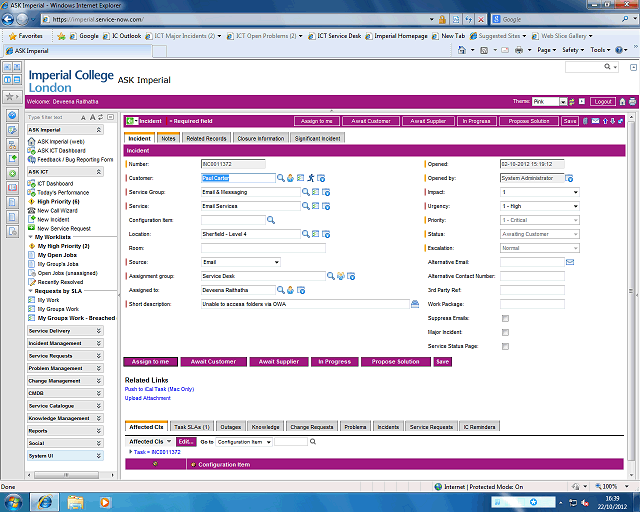Click the green back arrow beside Incident title
This screenshot has width=640, height=512.
tap(131, 121)
